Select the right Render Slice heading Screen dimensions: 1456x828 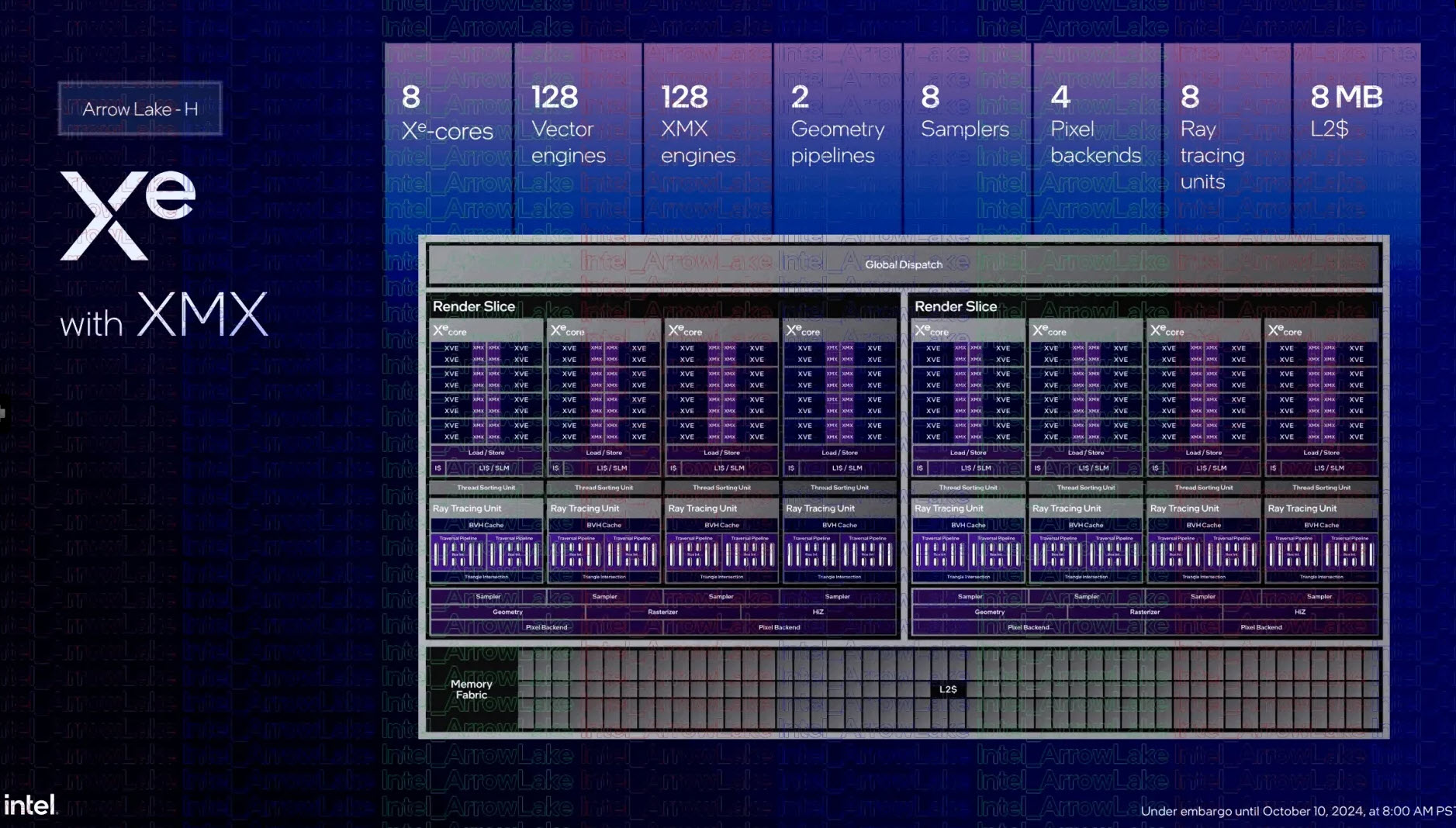pyautogui.click(x=956, y=306)
